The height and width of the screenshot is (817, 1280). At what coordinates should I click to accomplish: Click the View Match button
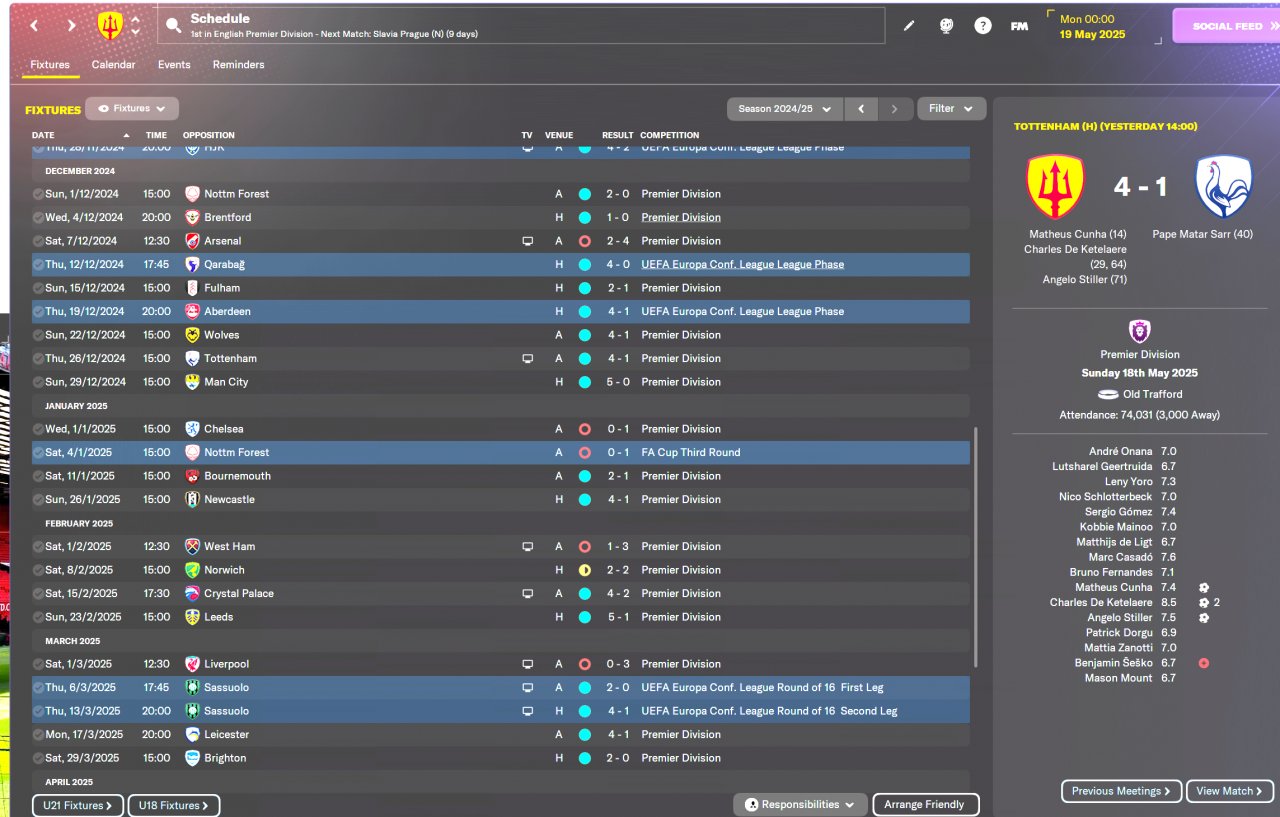[1230, 791]
